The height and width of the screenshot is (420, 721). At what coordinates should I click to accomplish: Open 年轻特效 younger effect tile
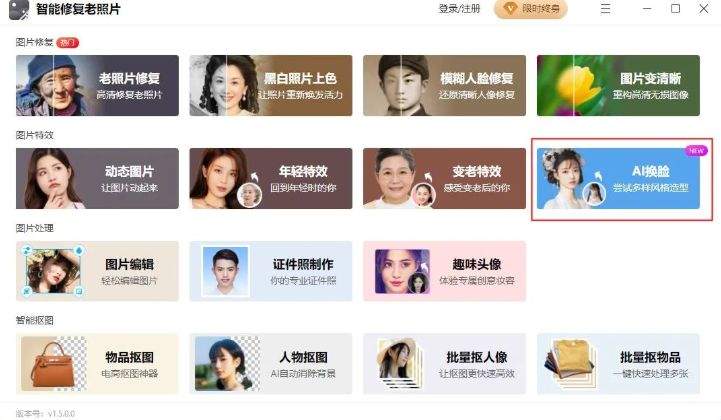[271, 178]
